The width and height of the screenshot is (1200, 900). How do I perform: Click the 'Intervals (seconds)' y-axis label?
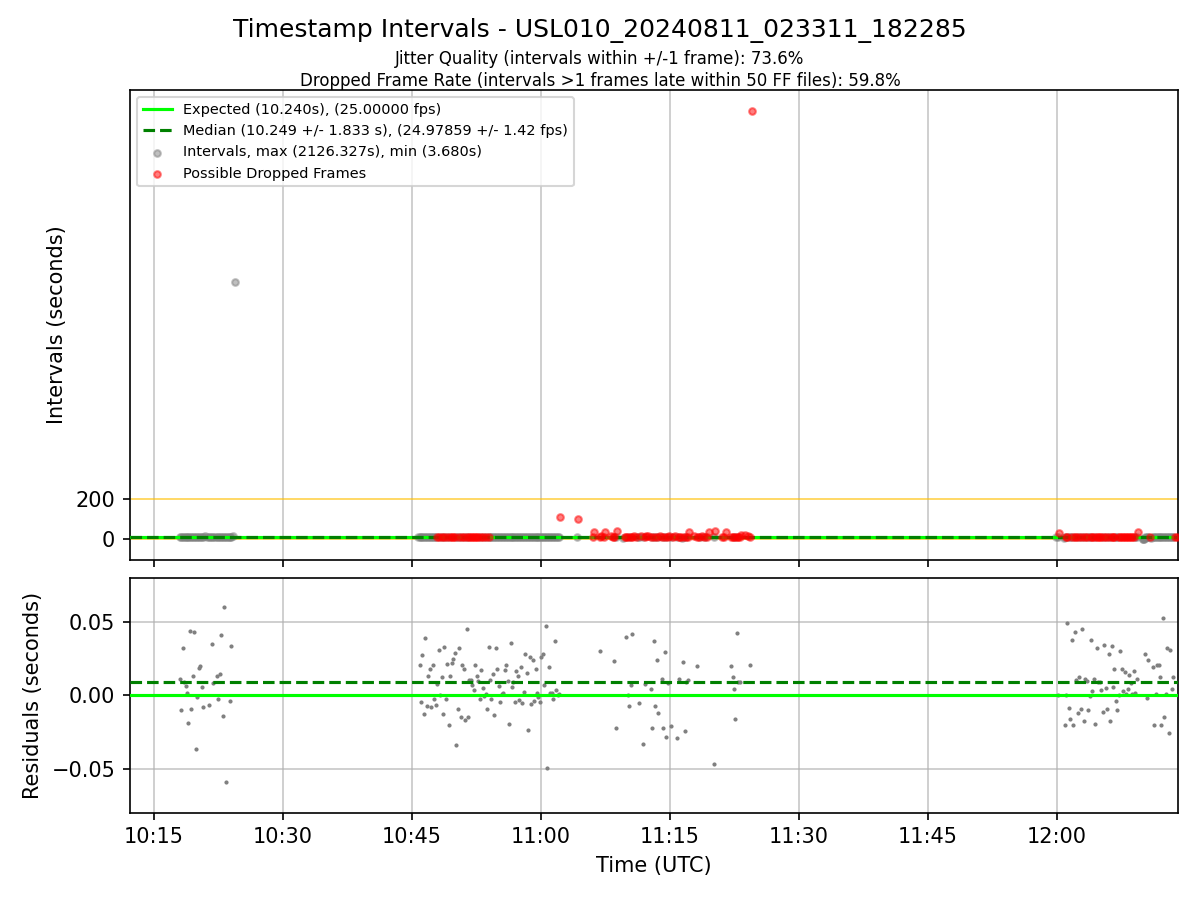point(56,325)
